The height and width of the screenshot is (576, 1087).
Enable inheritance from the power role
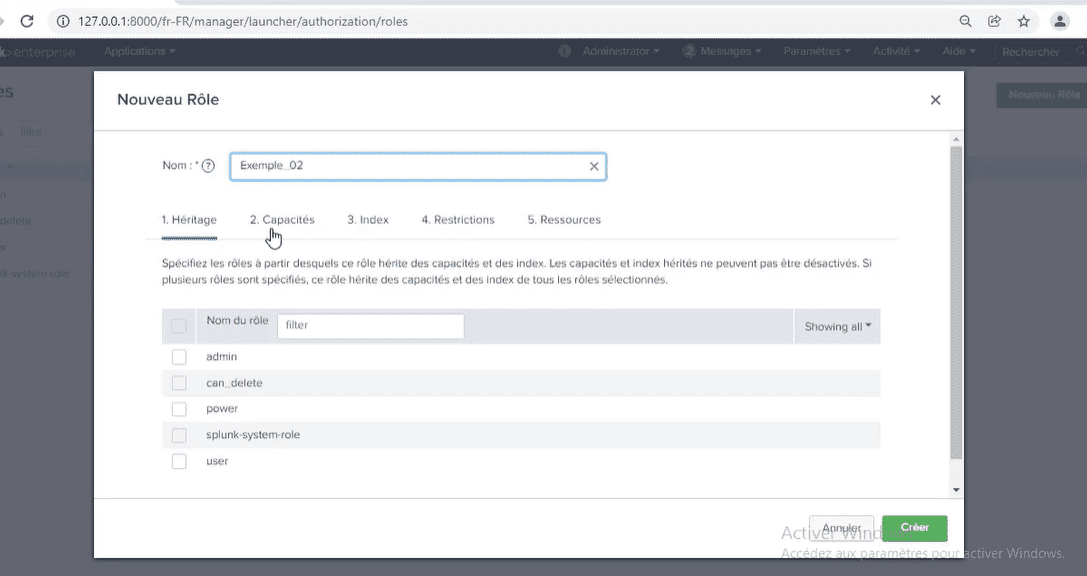coord(179,409)
